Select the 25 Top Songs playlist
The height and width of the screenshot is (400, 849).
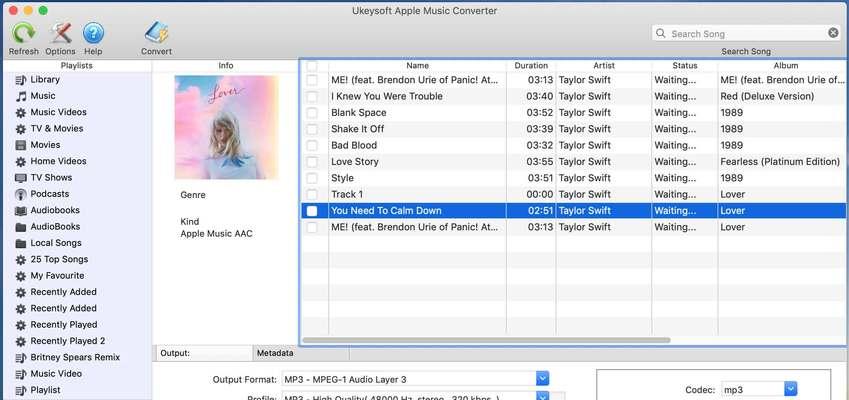[x=59, y=259]
